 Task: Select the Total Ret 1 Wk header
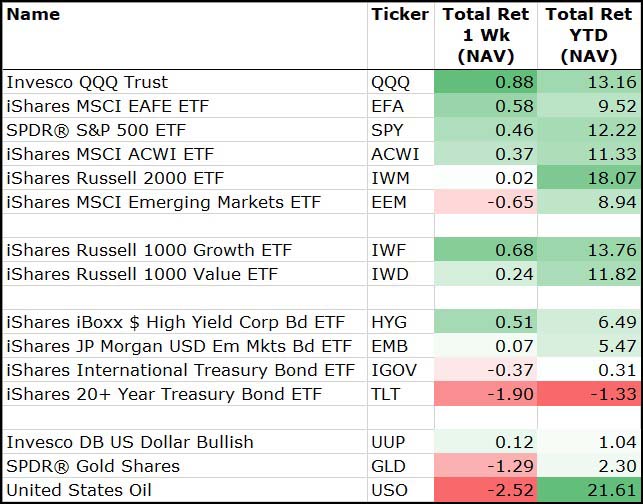[x=485, y=35]
